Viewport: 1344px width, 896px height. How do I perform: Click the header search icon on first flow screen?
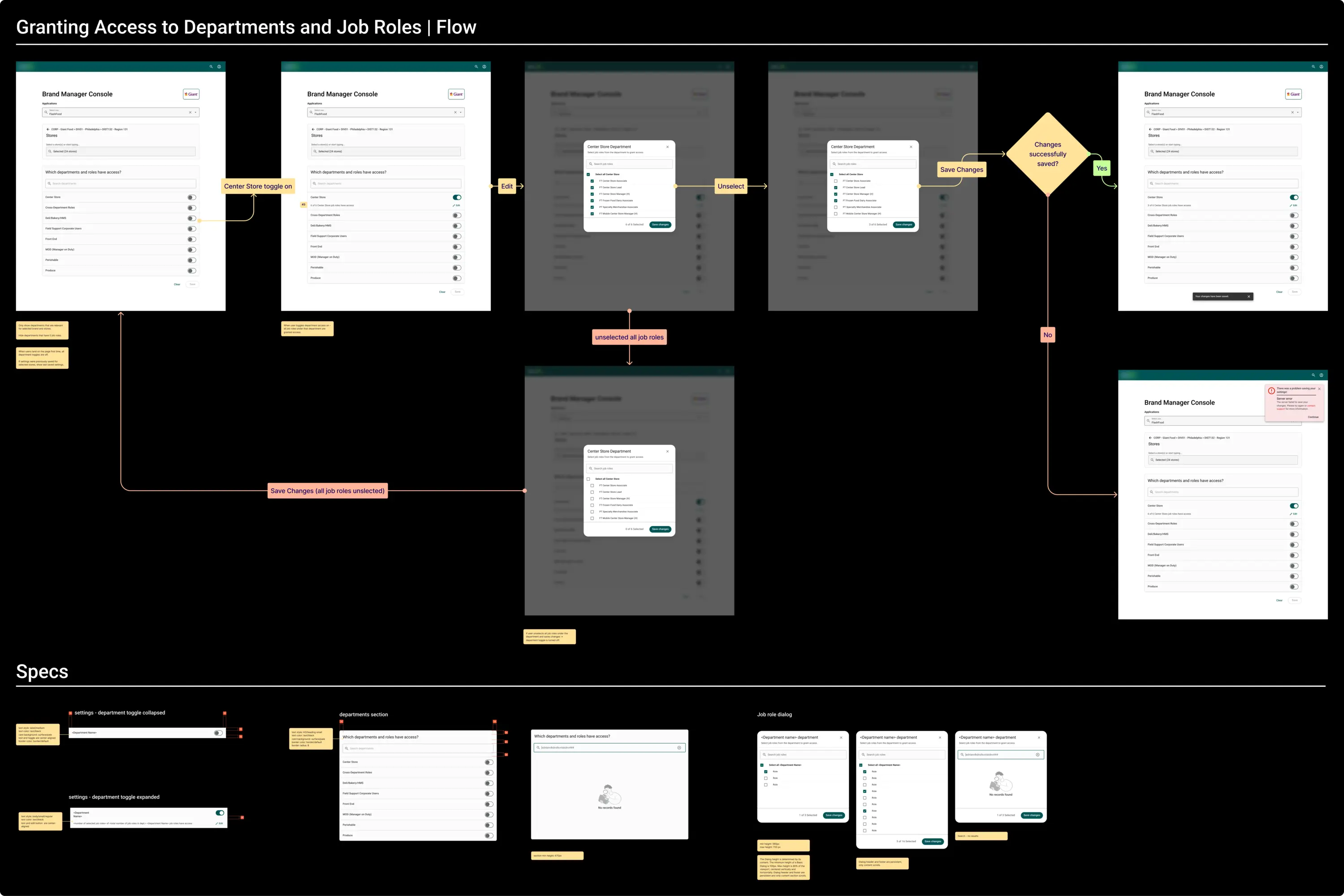point(211,67)
